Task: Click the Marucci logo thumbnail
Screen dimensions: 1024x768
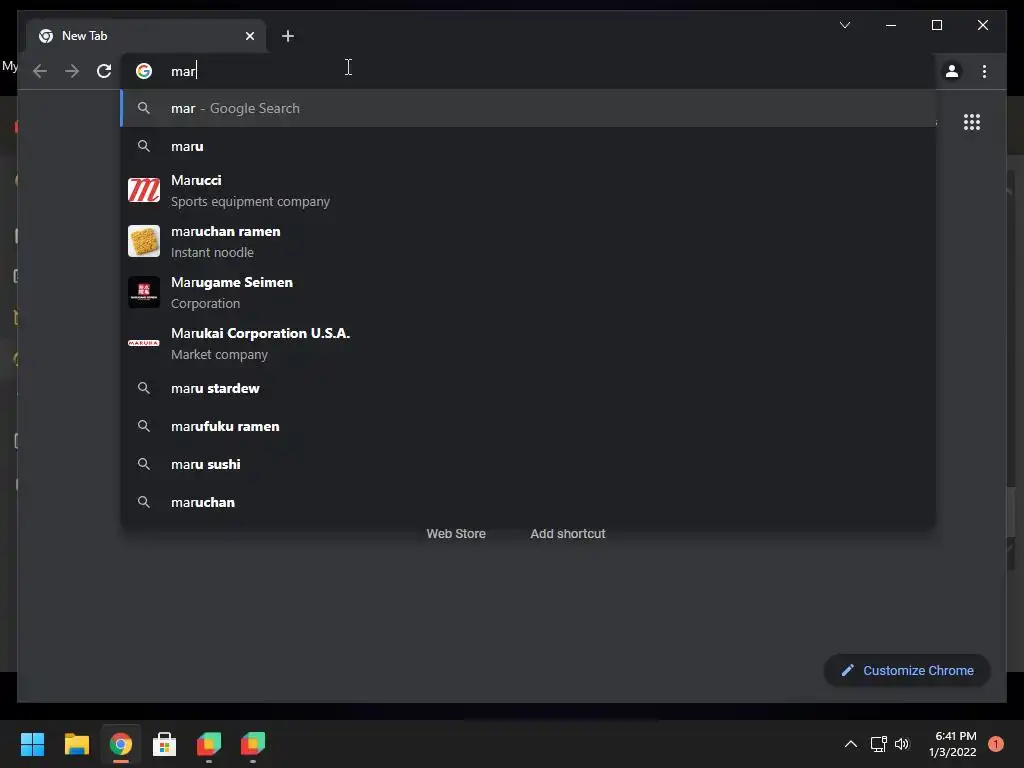Action: coord(144,190)
